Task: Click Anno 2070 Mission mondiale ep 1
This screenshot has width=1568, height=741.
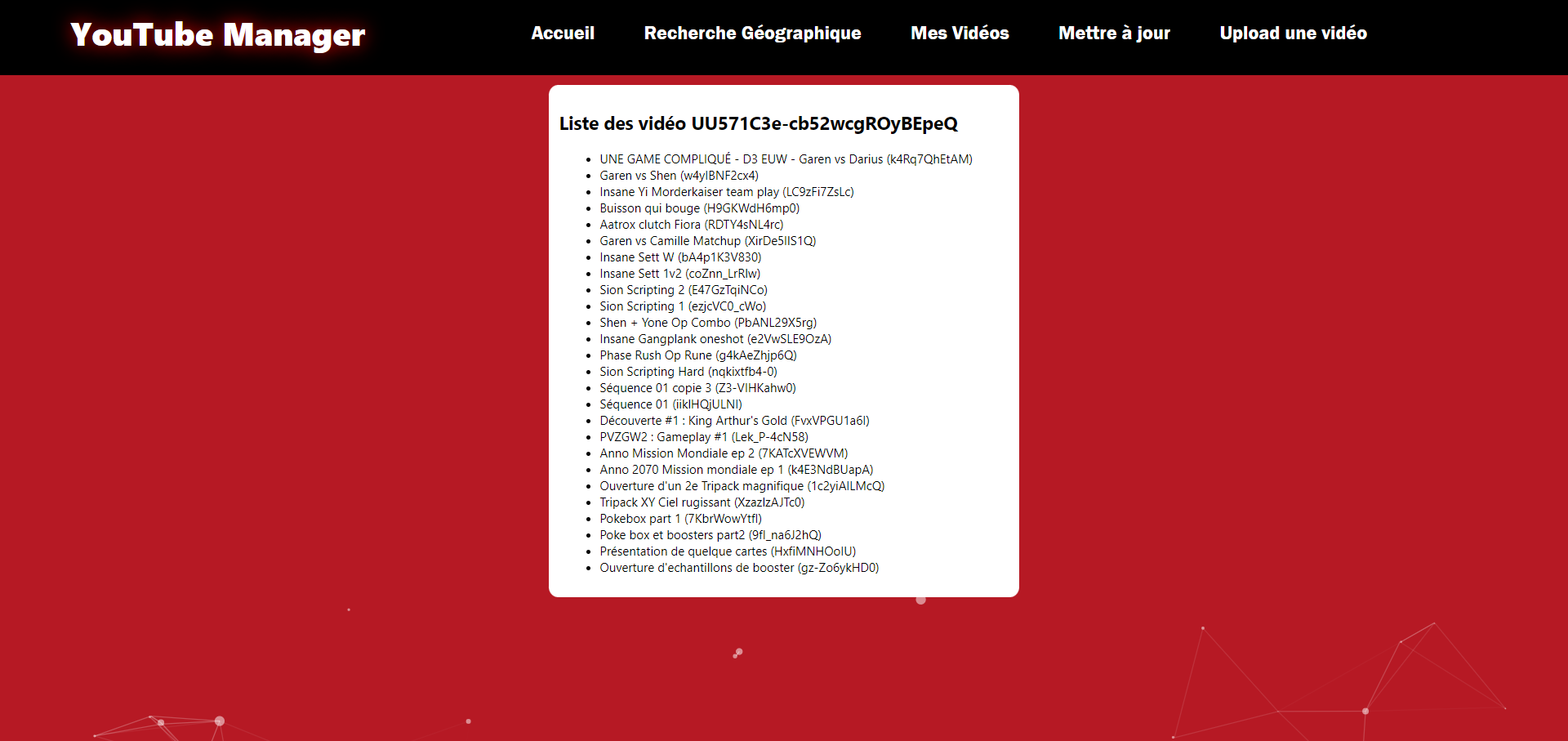Action: pos(736,470)
